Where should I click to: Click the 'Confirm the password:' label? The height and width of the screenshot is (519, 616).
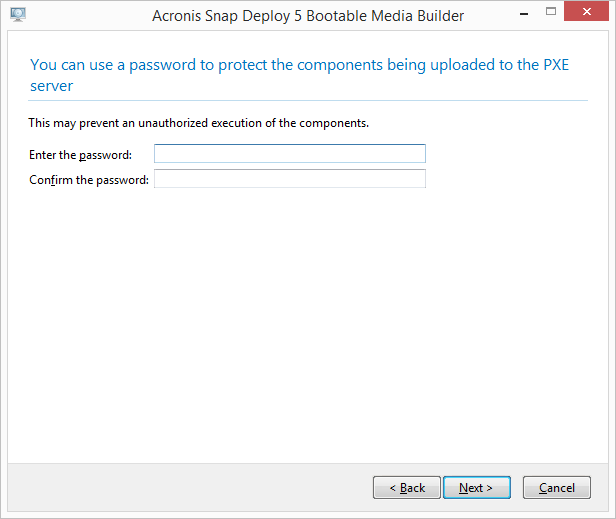click(89, 180)
